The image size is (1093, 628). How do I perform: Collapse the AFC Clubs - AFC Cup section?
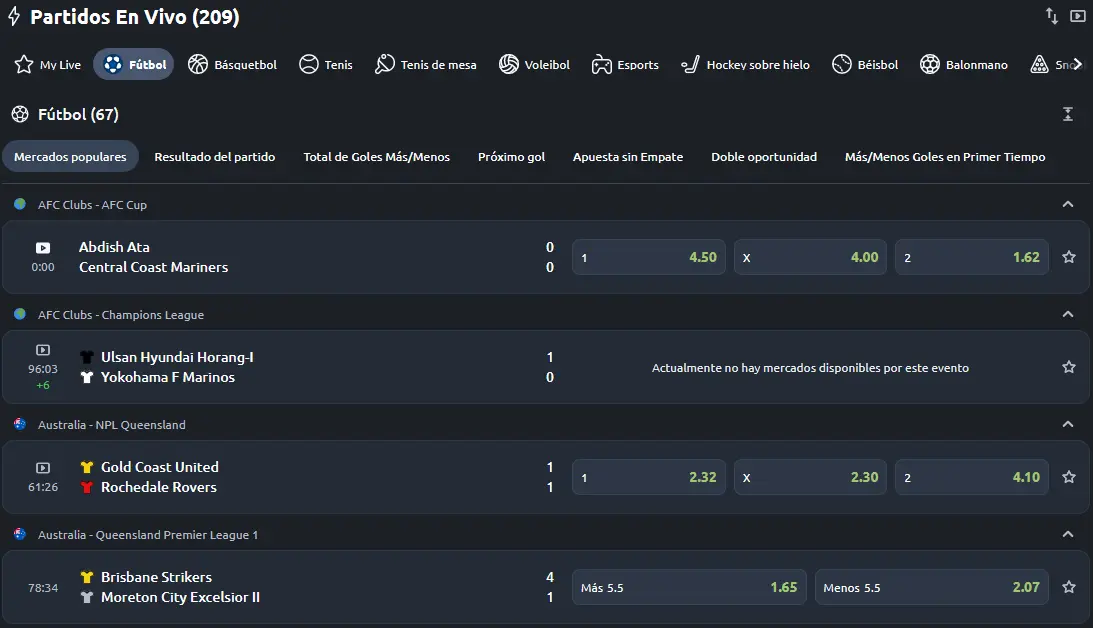click(1067, 204)
